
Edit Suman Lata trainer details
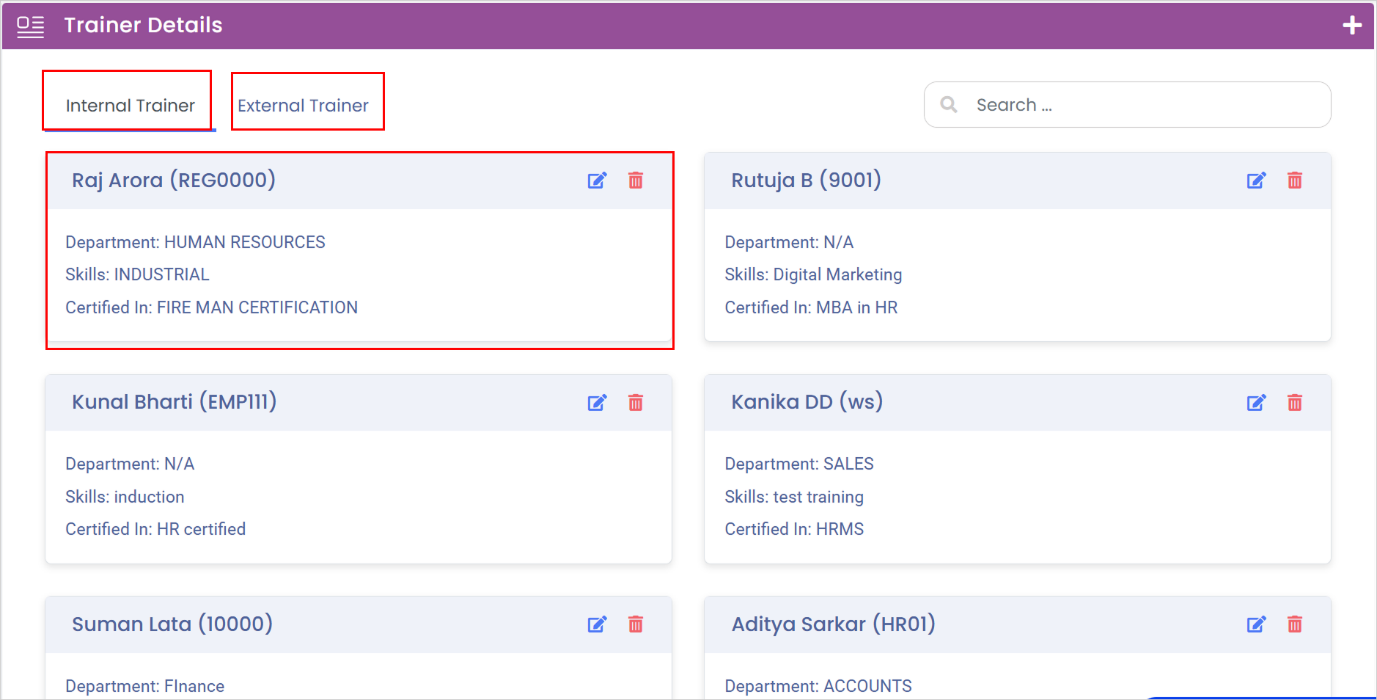[597, 624]
